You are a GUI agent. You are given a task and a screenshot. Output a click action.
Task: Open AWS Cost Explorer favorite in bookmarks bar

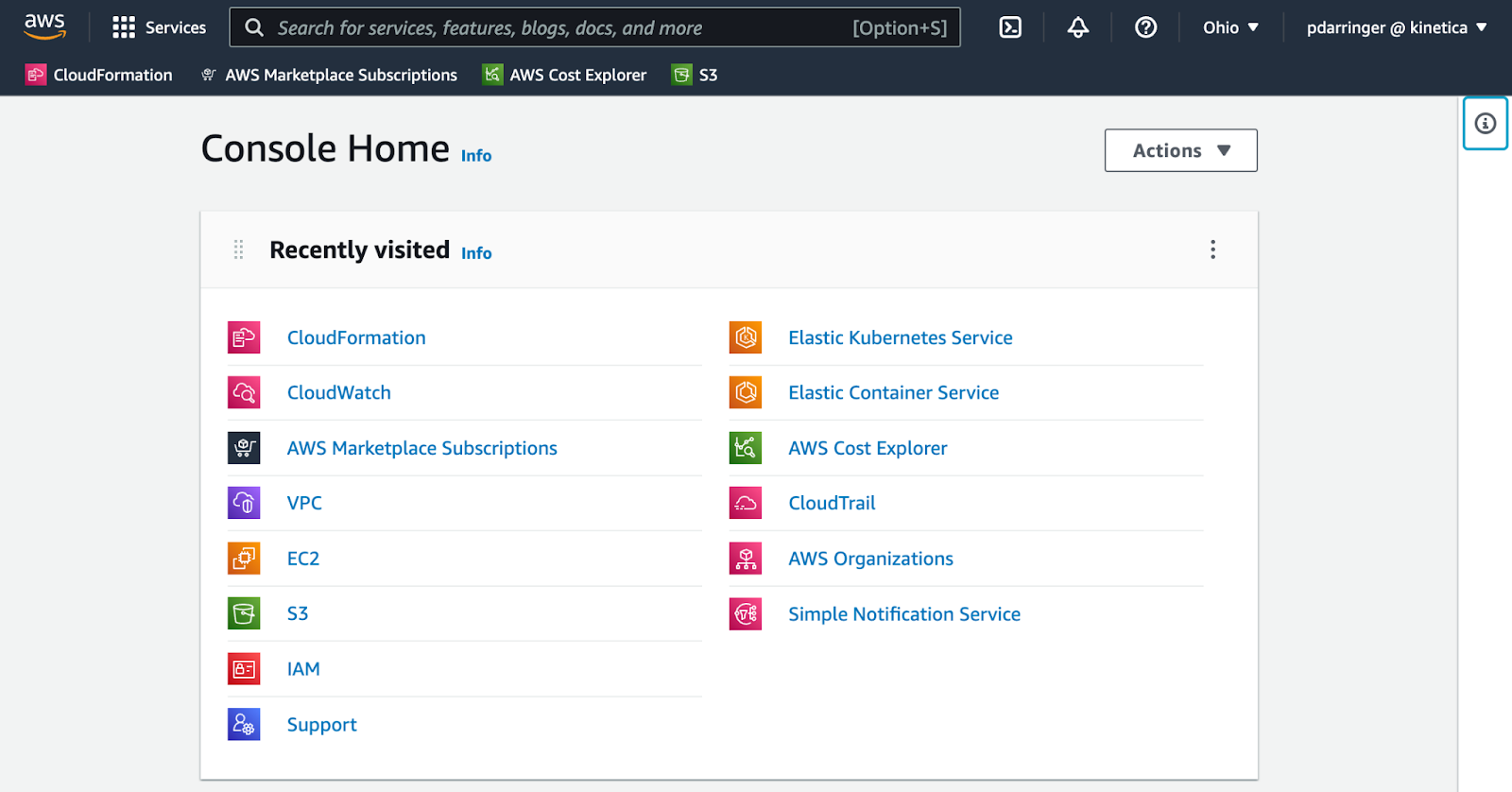pos(565,75)
